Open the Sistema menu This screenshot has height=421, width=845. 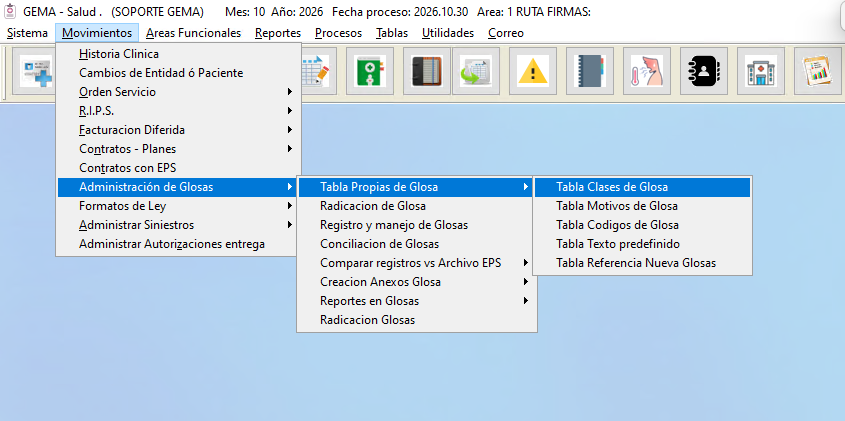27,33
